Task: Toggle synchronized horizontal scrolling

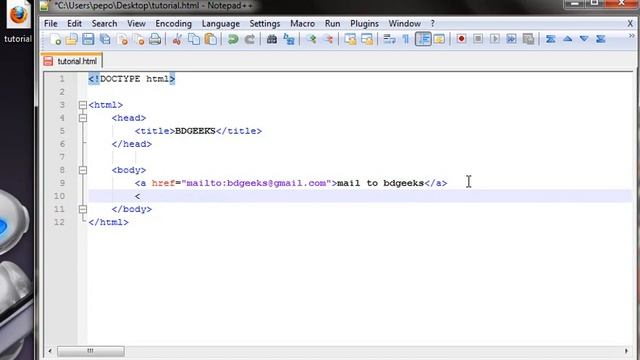Action: (367, 39)
